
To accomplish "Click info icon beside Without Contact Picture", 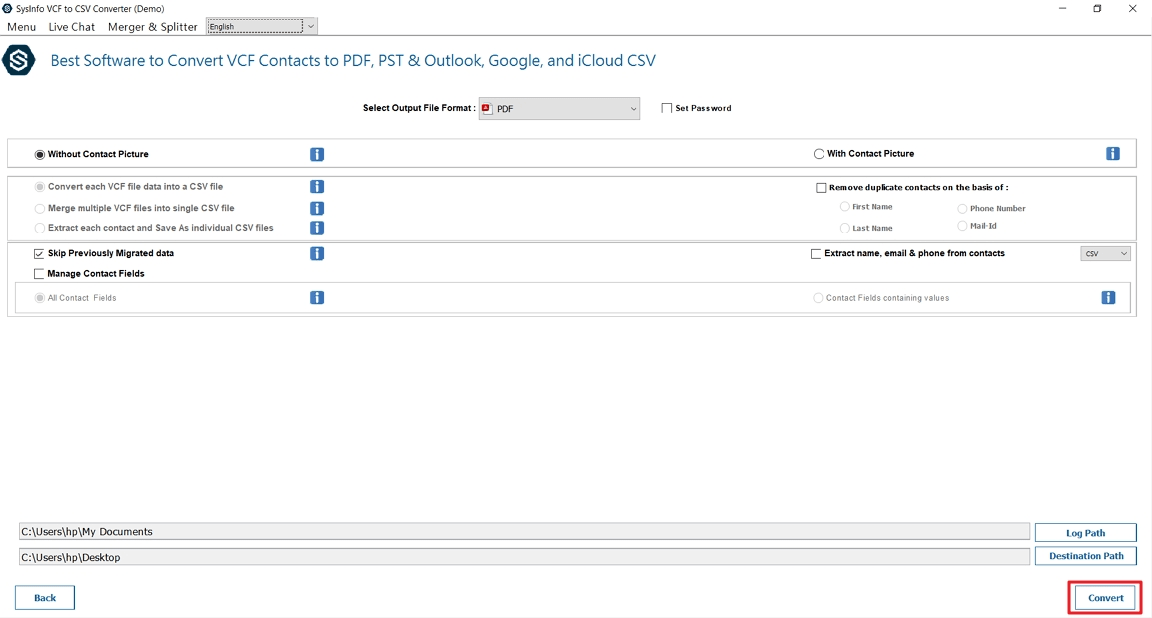I will (x=317, y=154).
